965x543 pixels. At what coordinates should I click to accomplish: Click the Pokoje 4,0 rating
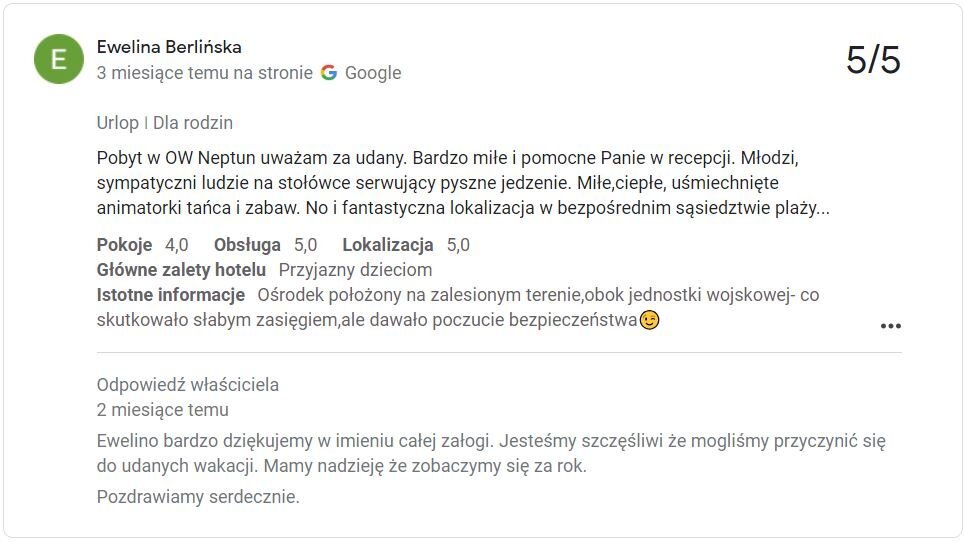(x=142, y=245)
